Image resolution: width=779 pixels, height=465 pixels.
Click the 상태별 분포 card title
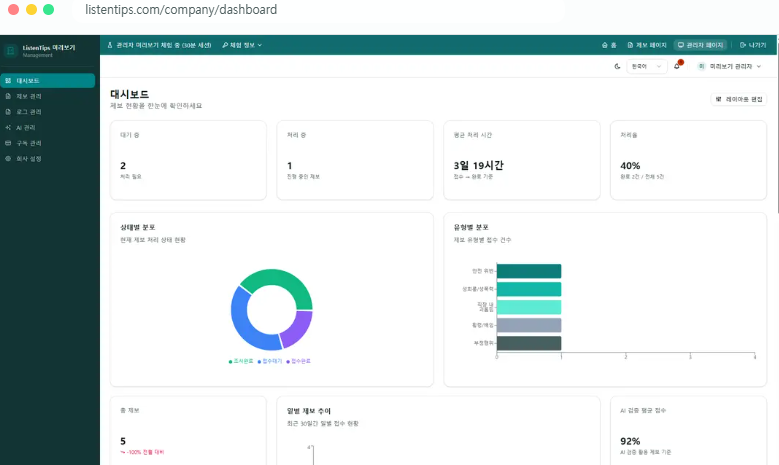(x=138, y=228)
